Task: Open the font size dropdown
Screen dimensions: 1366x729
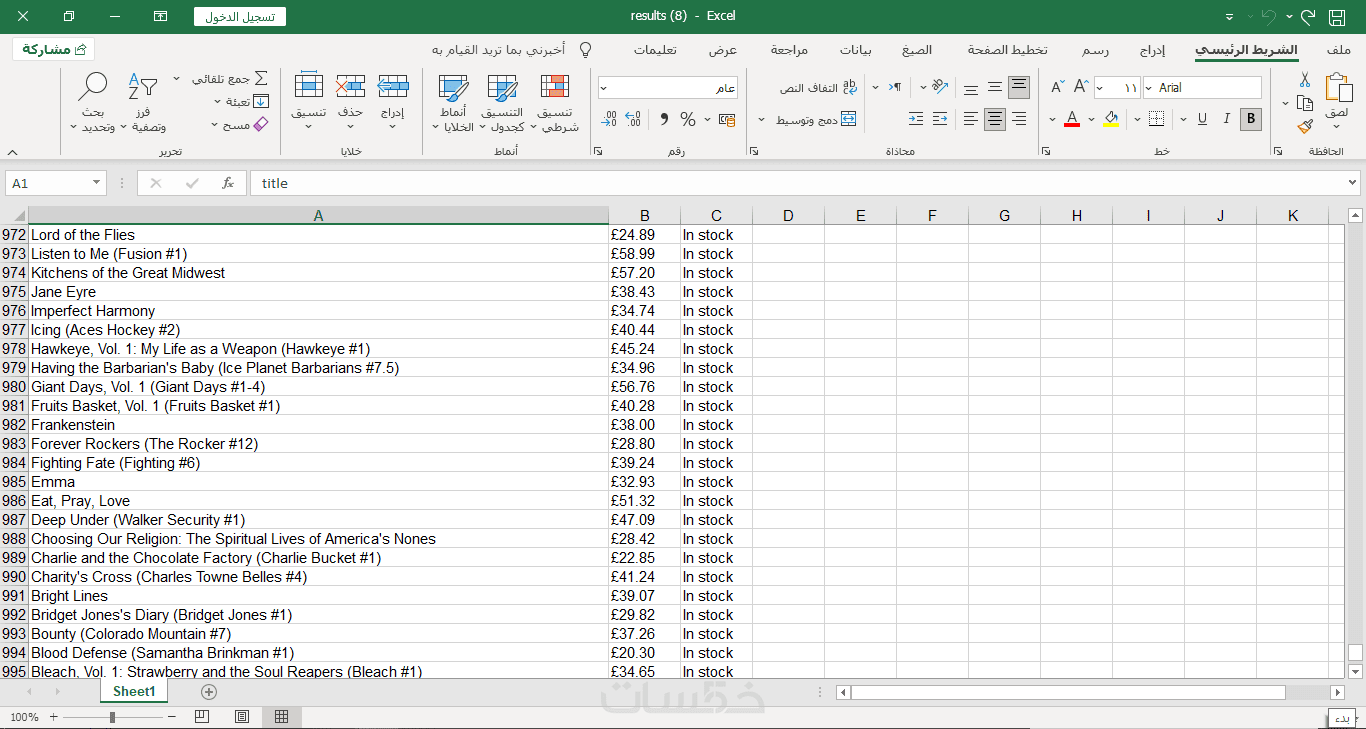Action: (x=1100, y=88)
